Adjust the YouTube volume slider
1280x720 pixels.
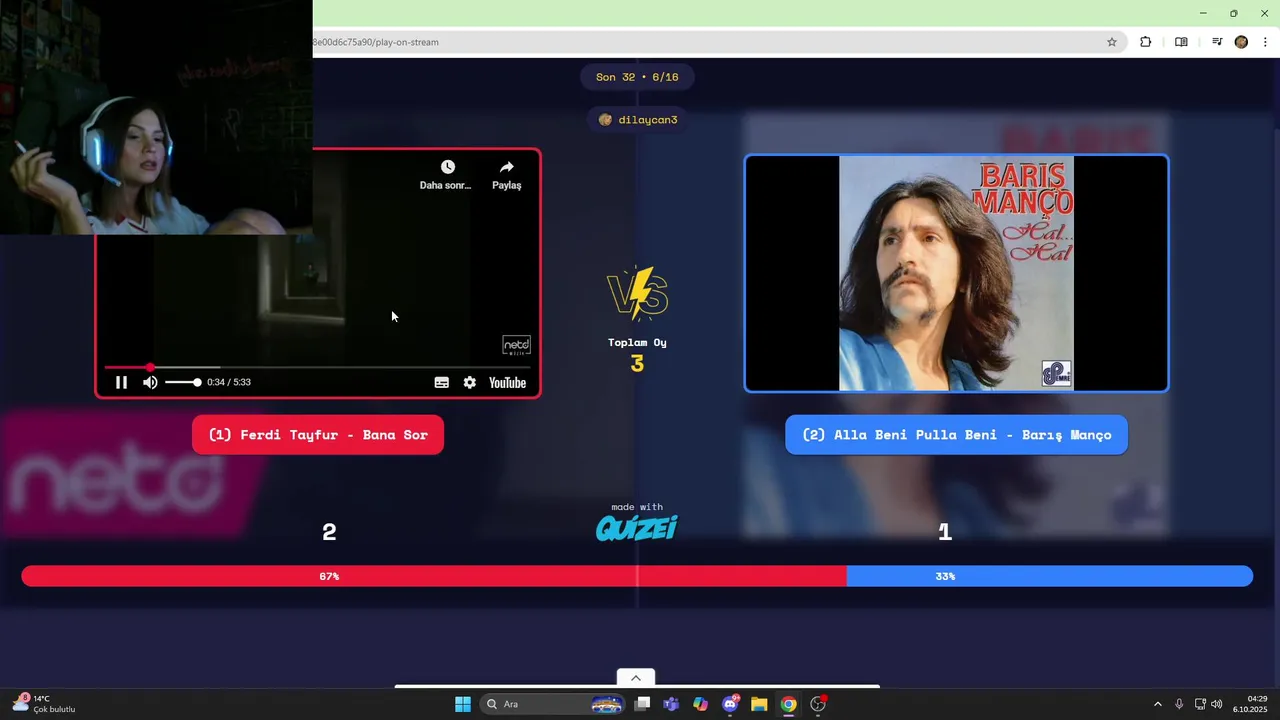[182, 382]
